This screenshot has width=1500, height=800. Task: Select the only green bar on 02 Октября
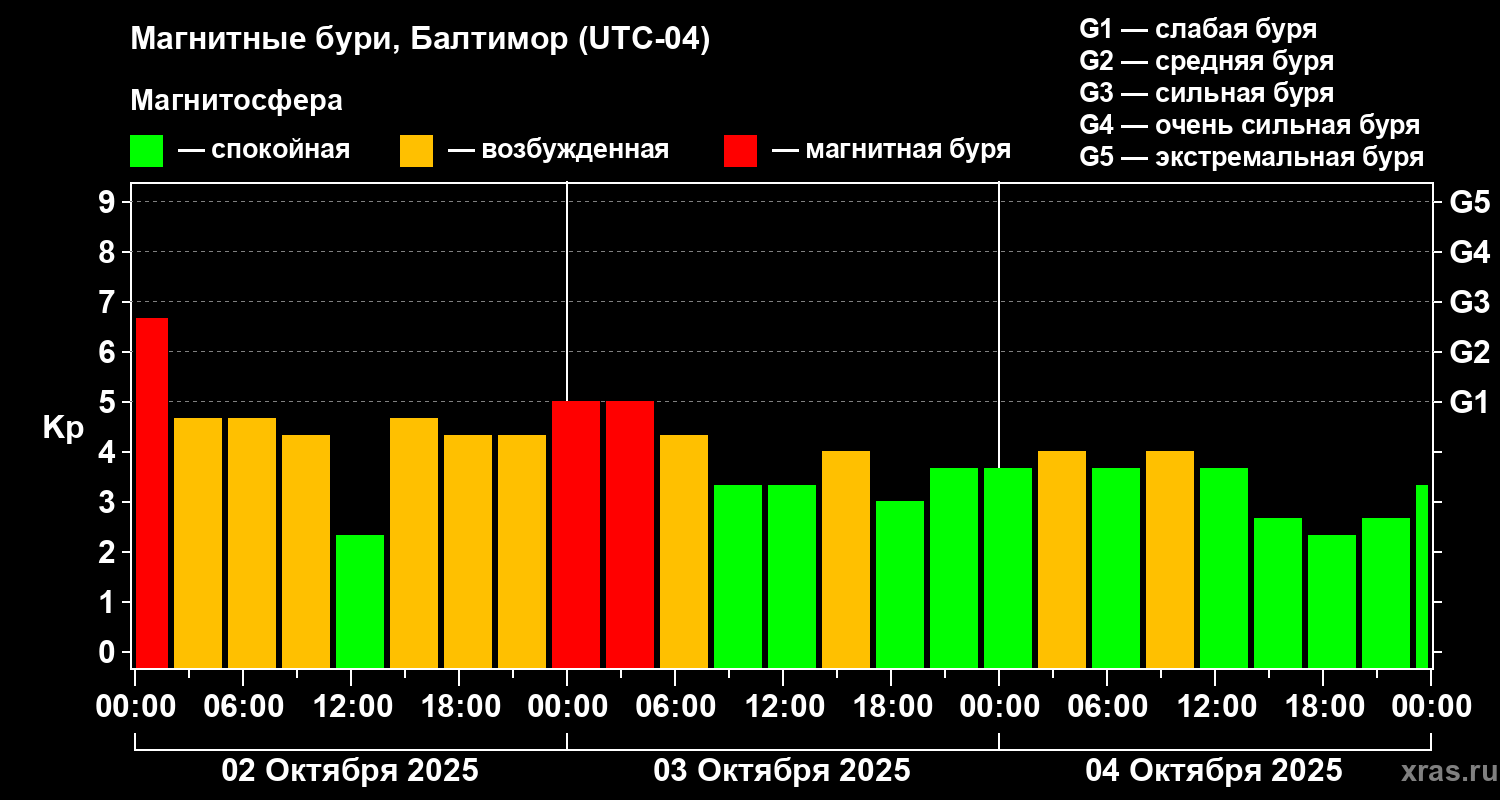point(360,601)
